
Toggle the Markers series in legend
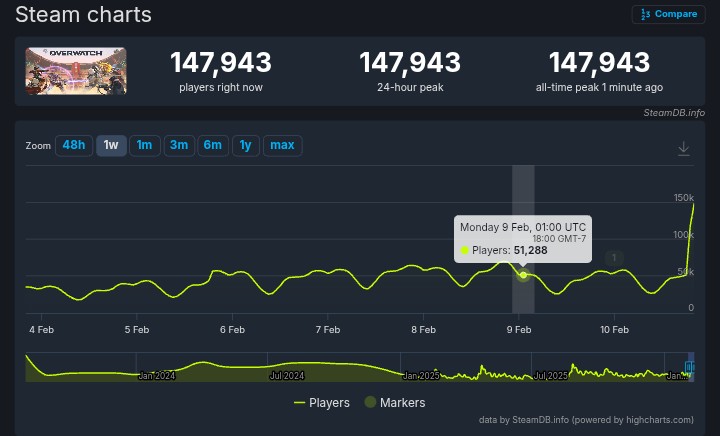395,402
